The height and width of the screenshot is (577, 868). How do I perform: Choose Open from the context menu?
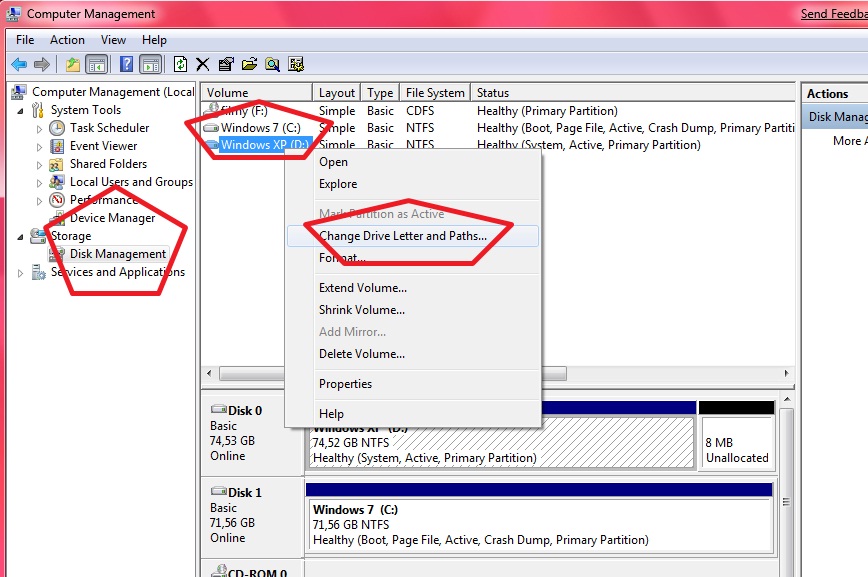[x=413, y=162]
